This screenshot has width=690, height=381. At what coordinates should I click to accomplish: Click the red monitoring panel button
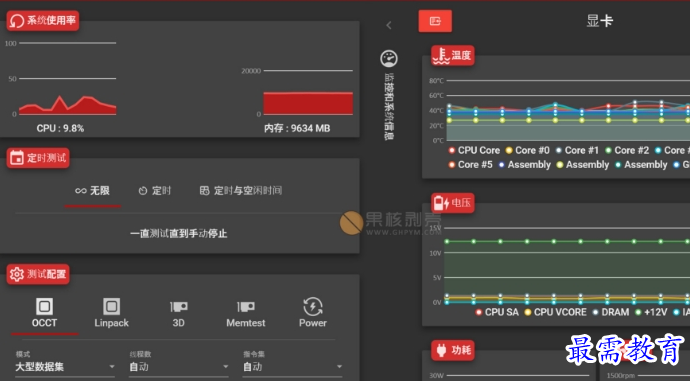point(435,21)
